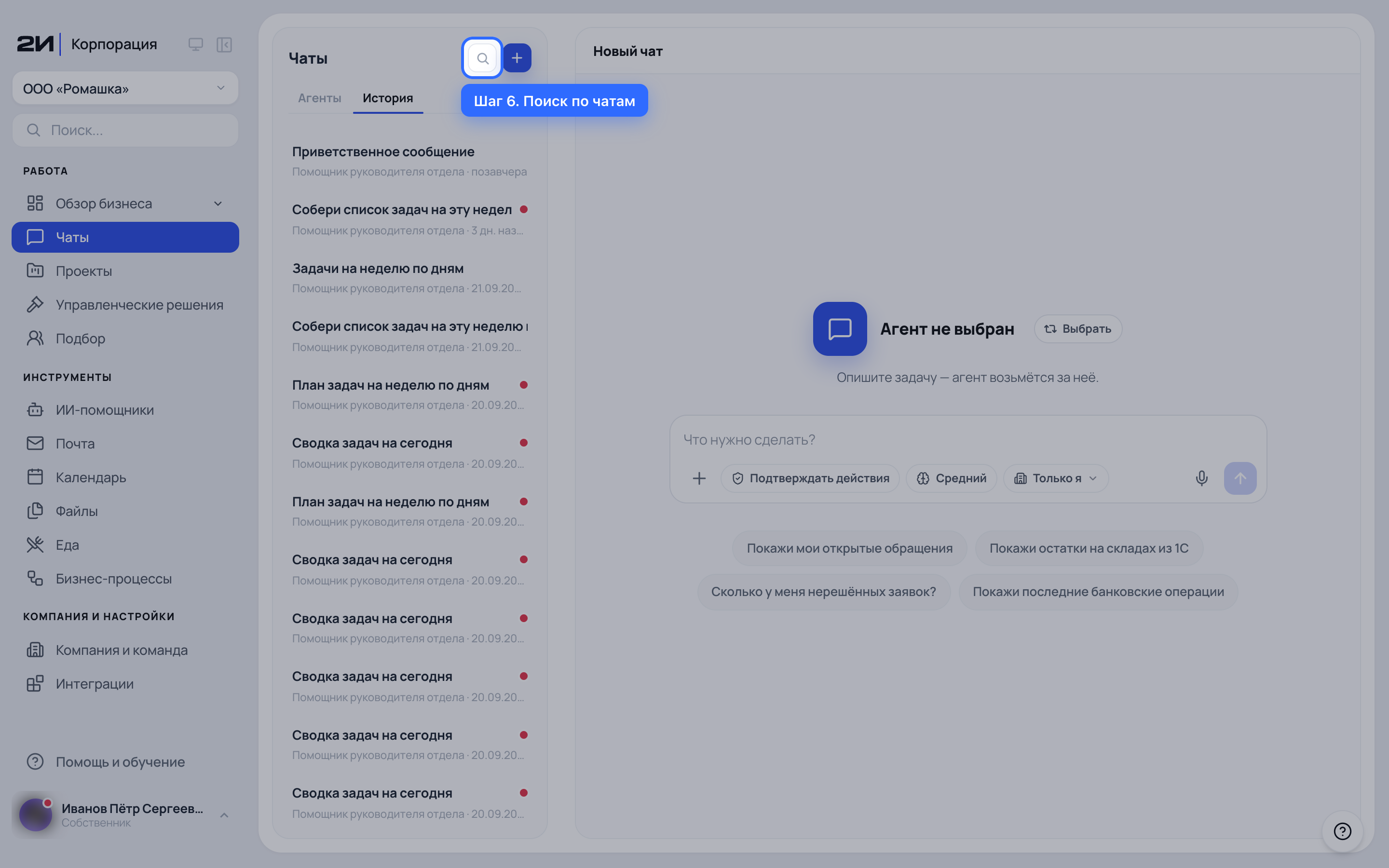Change the Средний reasoning level
The width and height of the screenshot is (1389, 868).
tap(951, 478)
